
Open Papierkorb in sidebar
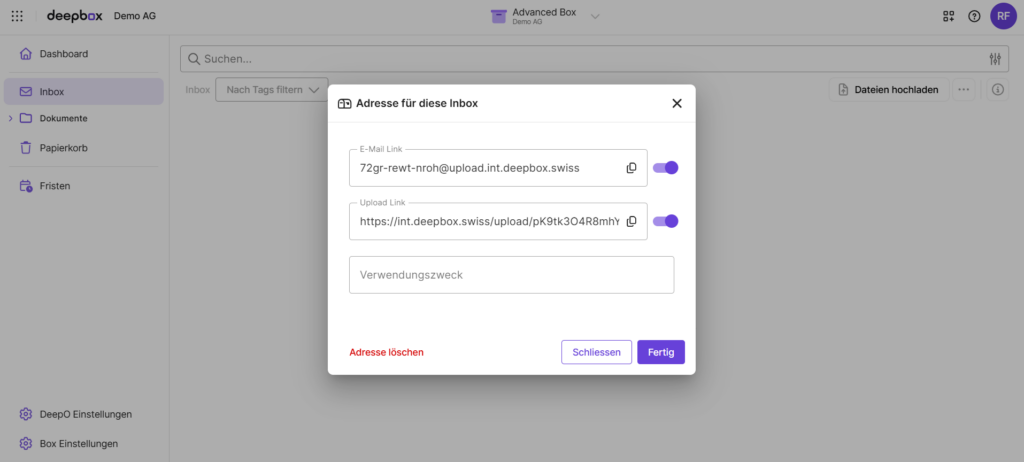64,148
